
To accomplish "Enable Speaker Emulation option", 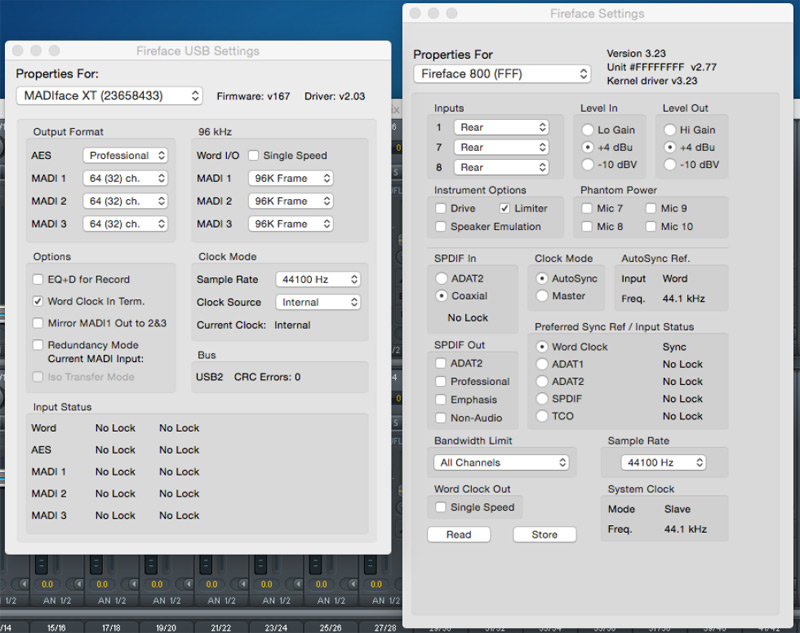I will (x=441, y=227).
